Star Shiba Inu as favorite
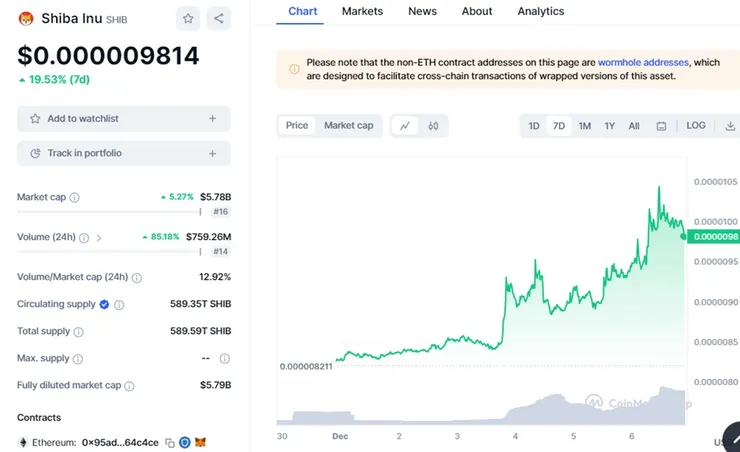 [x=188, y=18]
